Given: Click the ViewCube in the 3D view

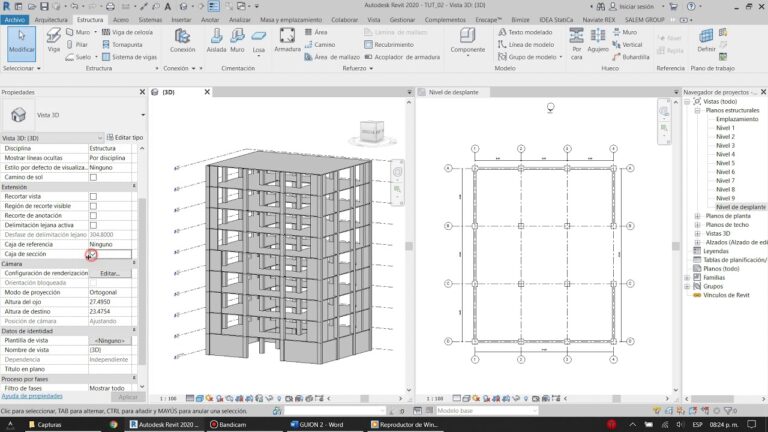Looking at the screenshot, I should (x=372, y=132).
